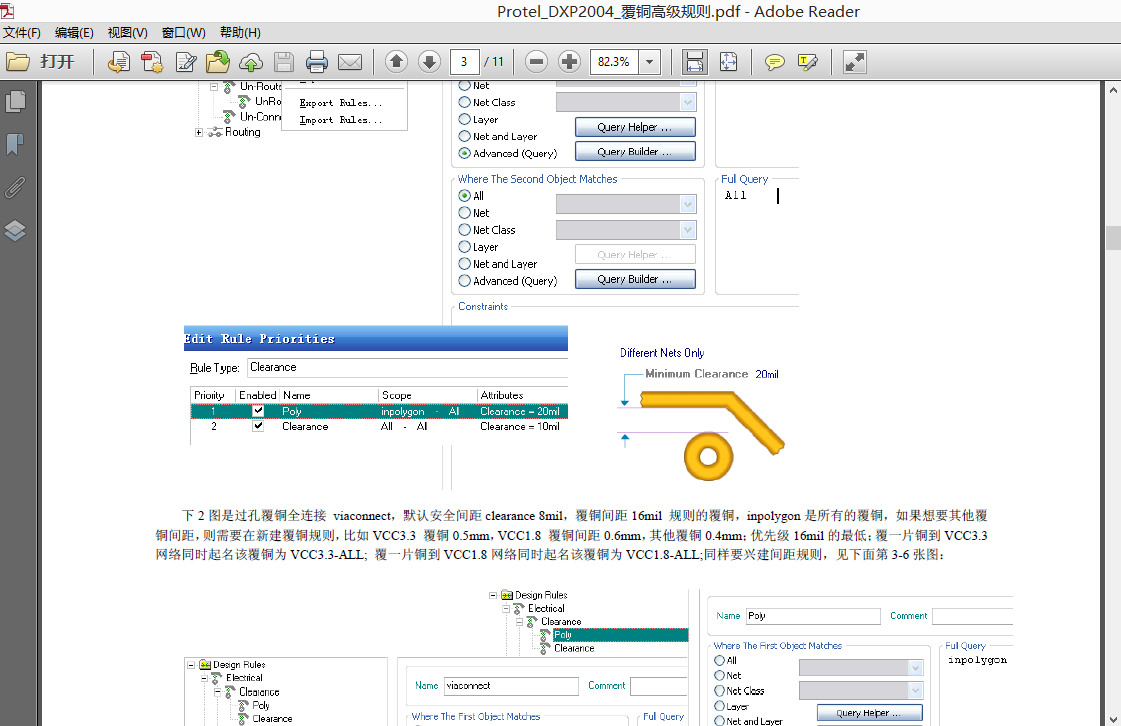Go to previous page with up arrow
The width and height of the screenshot is (1121, 726).
396,62
